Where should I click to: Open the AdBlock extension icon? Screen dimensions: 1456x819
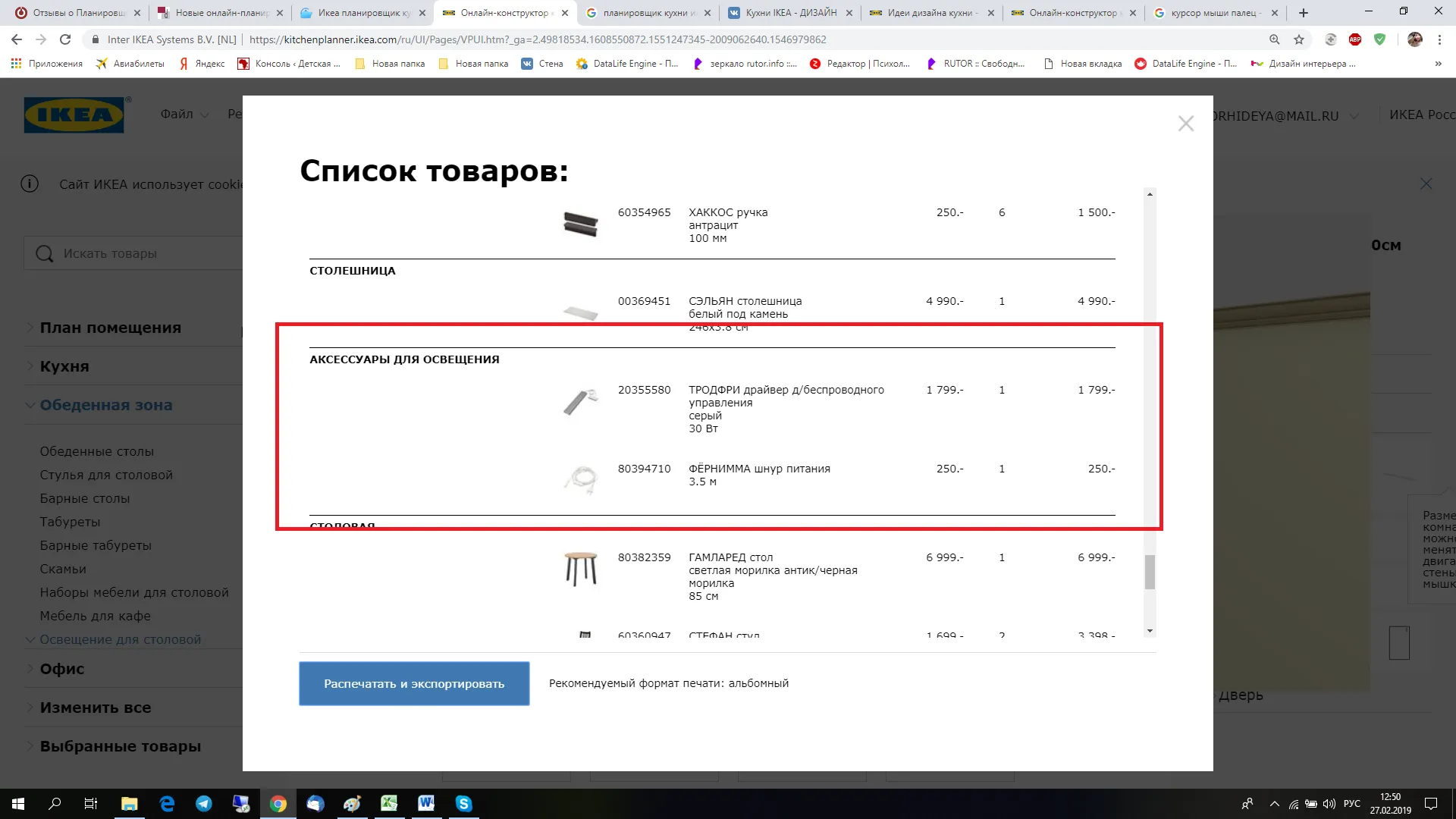[x=1355, y=39]
